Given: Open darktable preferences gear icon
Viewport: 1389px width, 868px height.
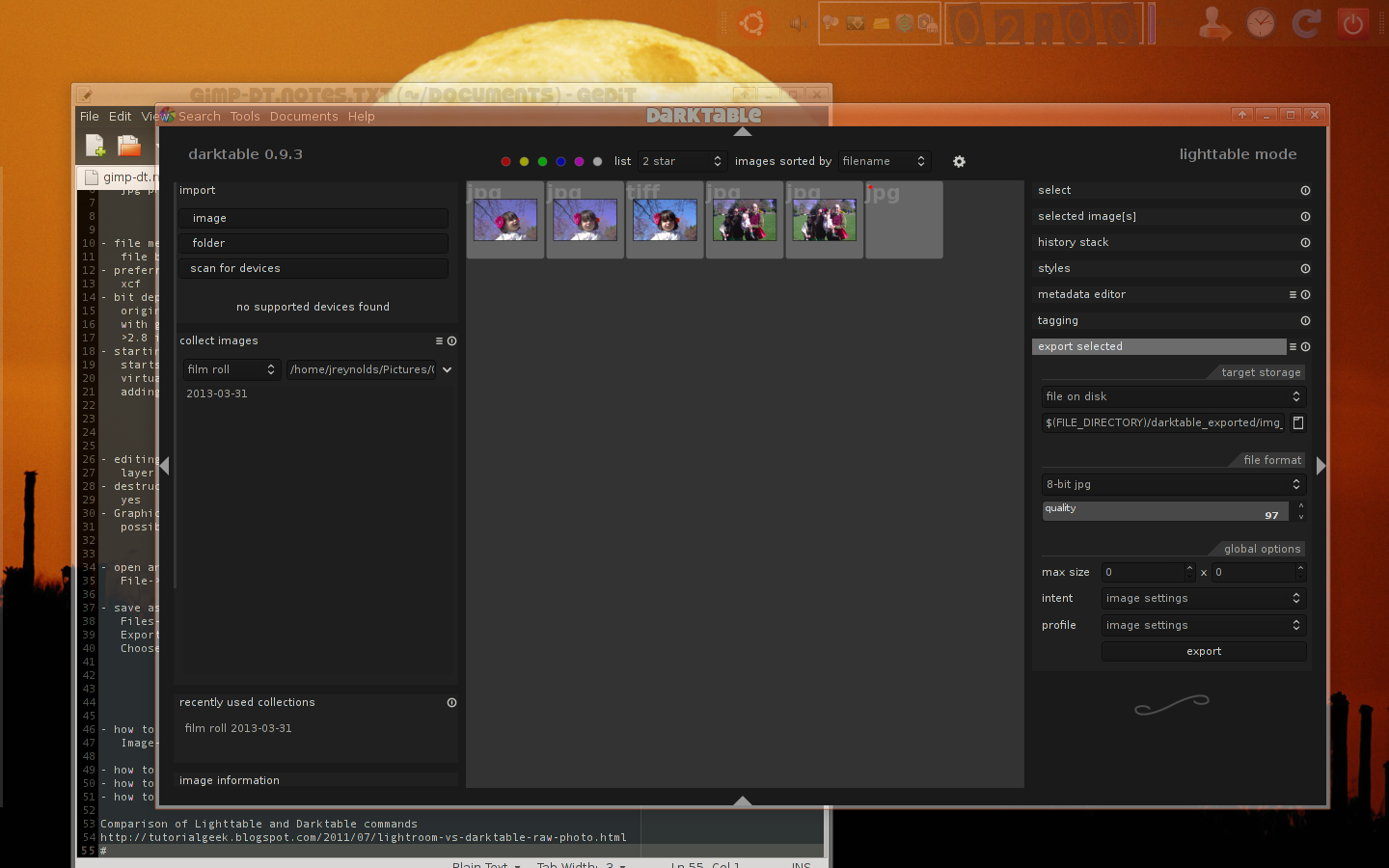Looking at the screenshot, I should click(959, 162).
